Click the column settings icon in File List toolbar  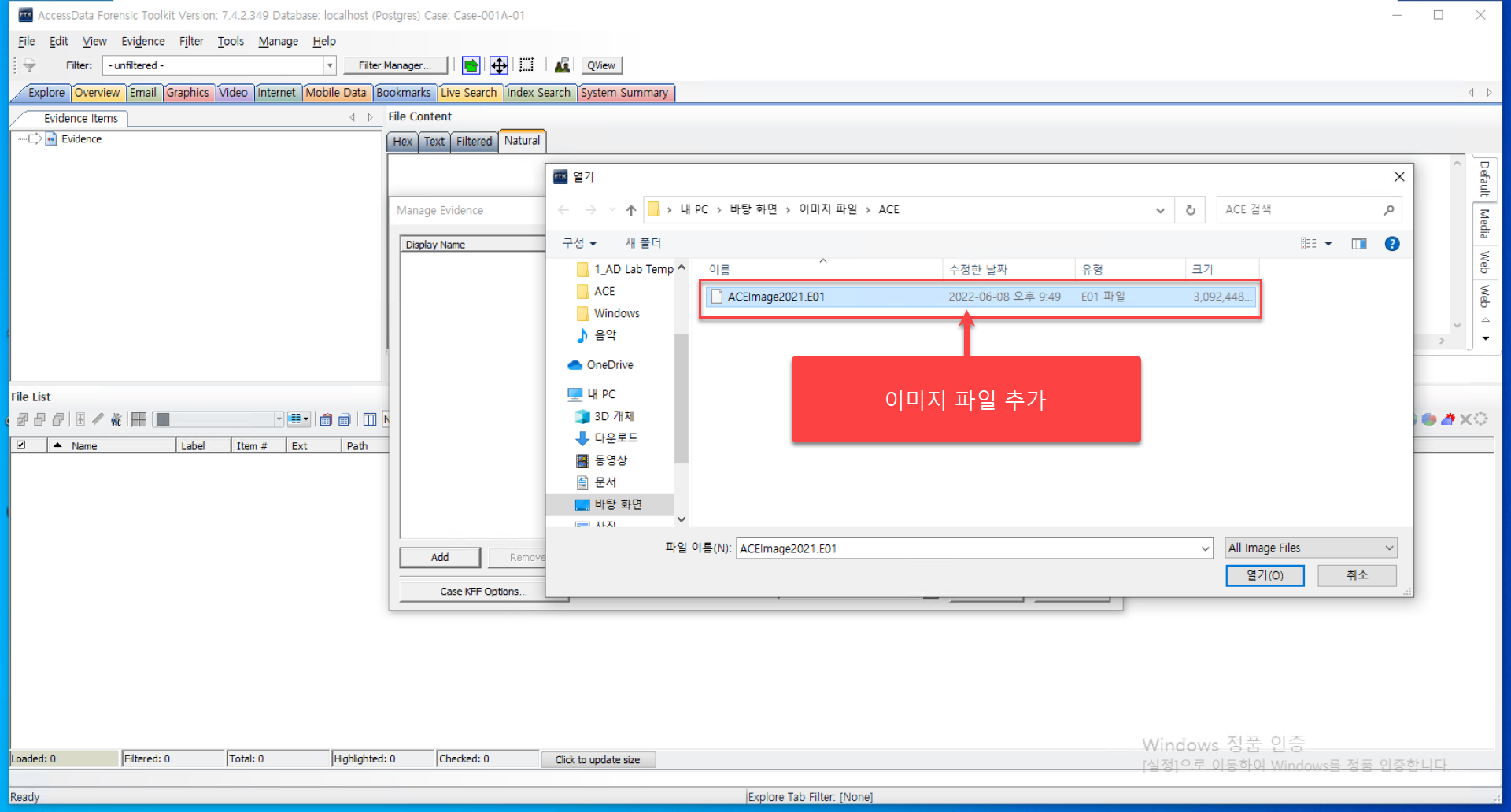coord(370,419)
